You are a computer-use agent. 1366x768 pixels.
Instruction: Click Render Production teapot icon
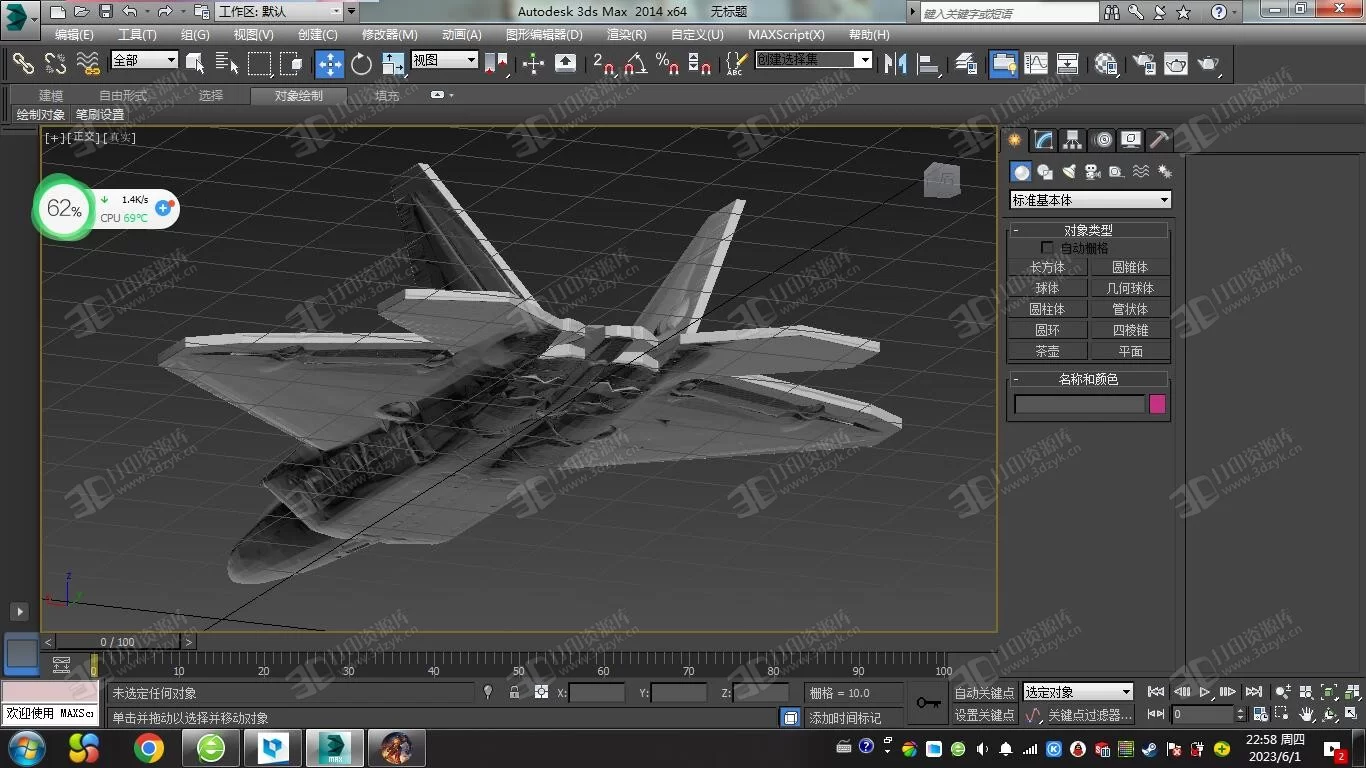(1208, 63)
